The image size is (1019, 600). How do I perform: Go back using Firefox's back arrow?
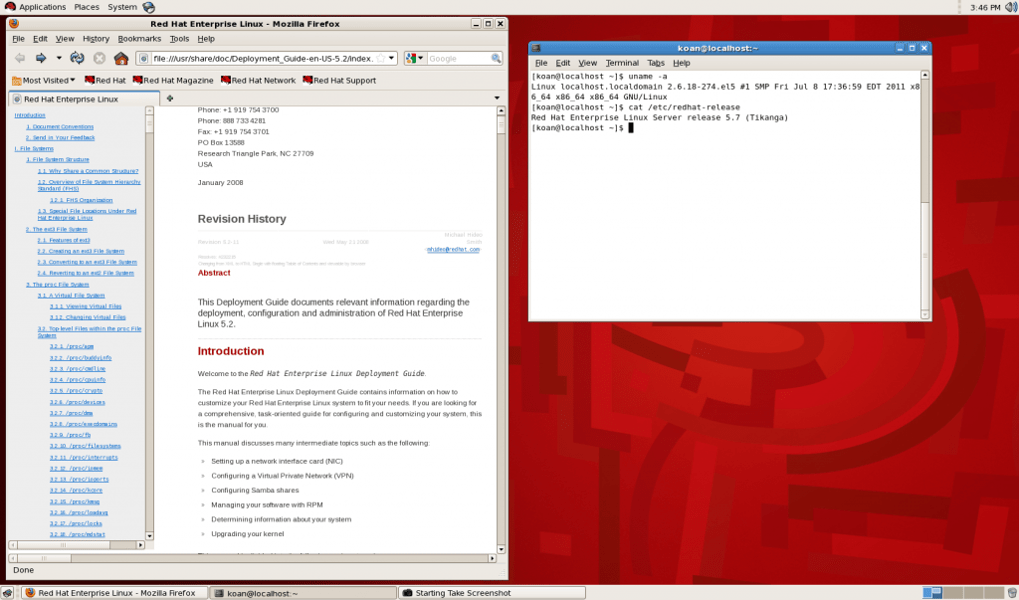[20, 59]
